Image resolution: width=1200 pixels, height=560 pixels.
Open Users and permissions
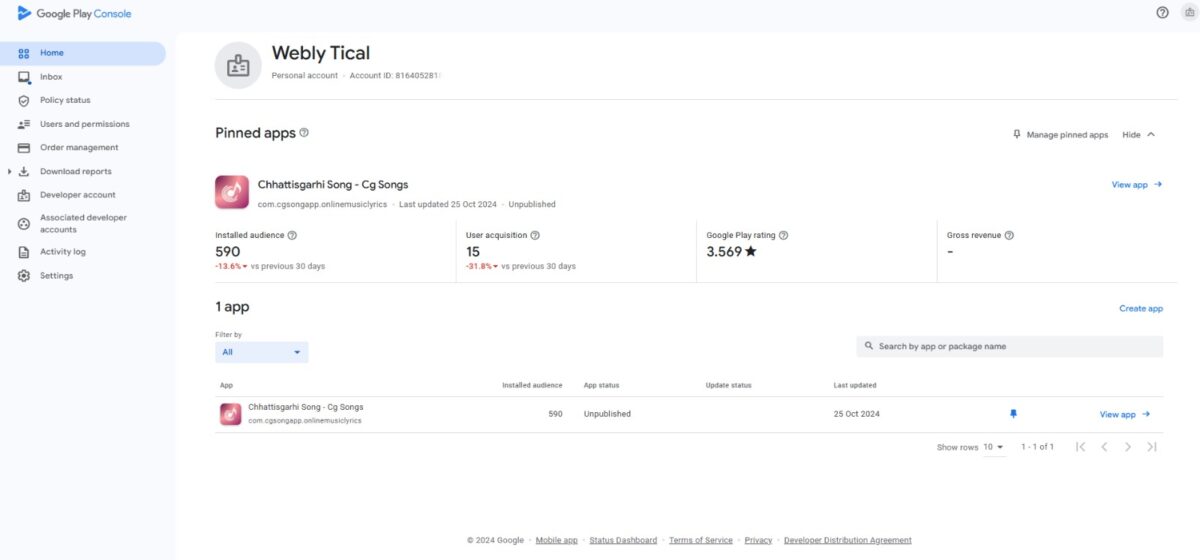pos(83,124)
